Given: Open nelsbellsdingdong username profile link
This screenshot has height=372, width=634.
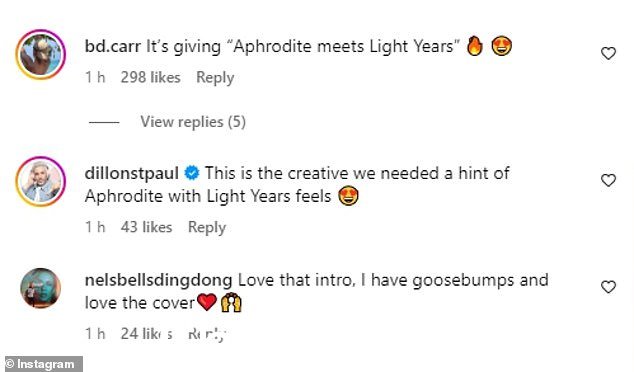Looking at the screenshot, I should click(158, 280).
